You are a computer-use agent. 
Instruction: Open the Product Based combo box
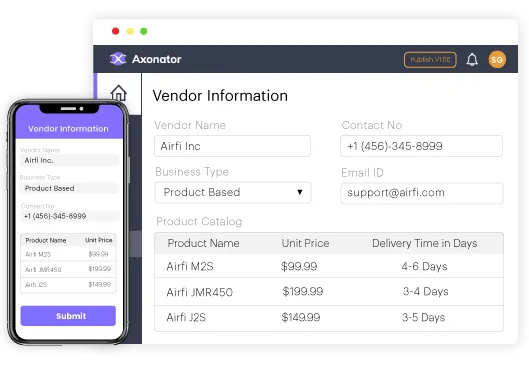click(233, 192)
